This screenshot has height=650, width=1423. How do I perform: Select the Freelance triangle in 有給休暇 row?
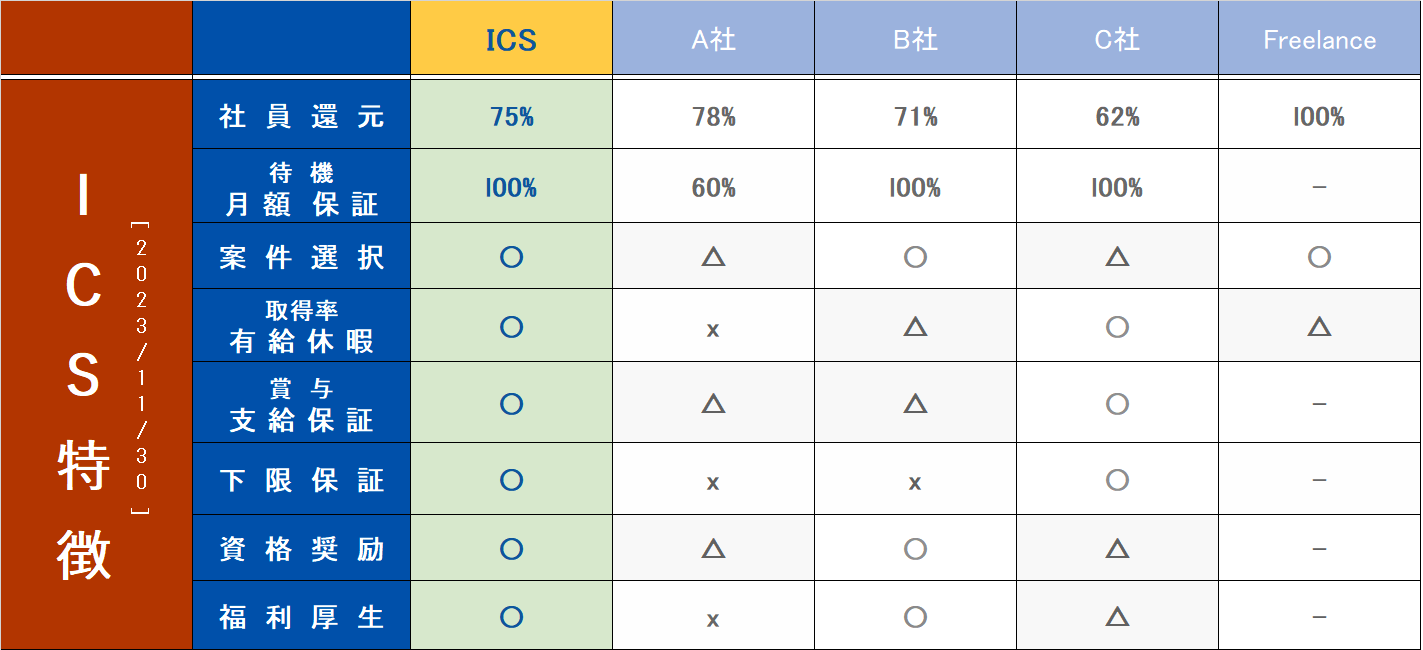(x=1319, y=327)
